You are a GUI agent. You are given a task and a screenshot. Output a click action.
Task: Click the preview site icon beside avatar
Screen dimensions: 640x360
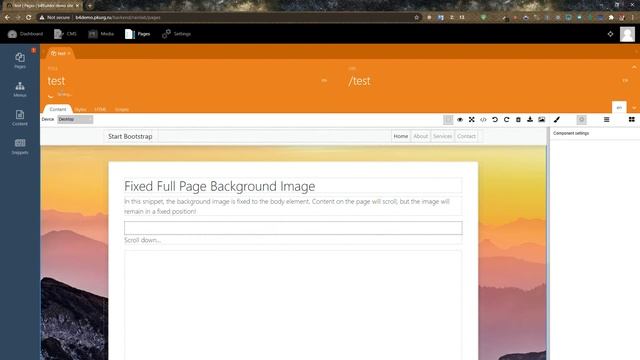pos(610,34)
